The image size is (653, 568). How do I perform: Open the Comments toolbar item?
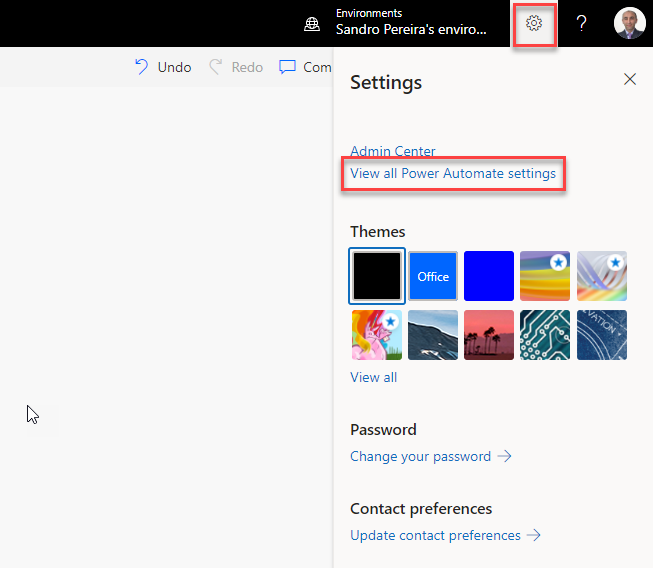pos(306,67)
